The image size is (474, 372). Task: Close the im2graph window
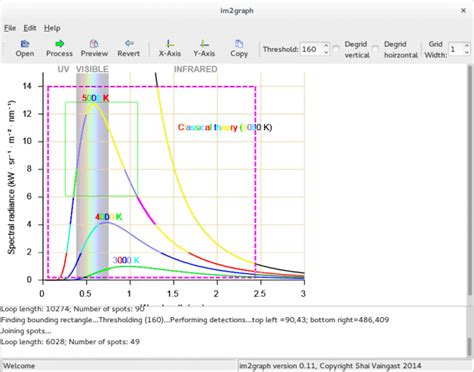(x=463, y=11)
